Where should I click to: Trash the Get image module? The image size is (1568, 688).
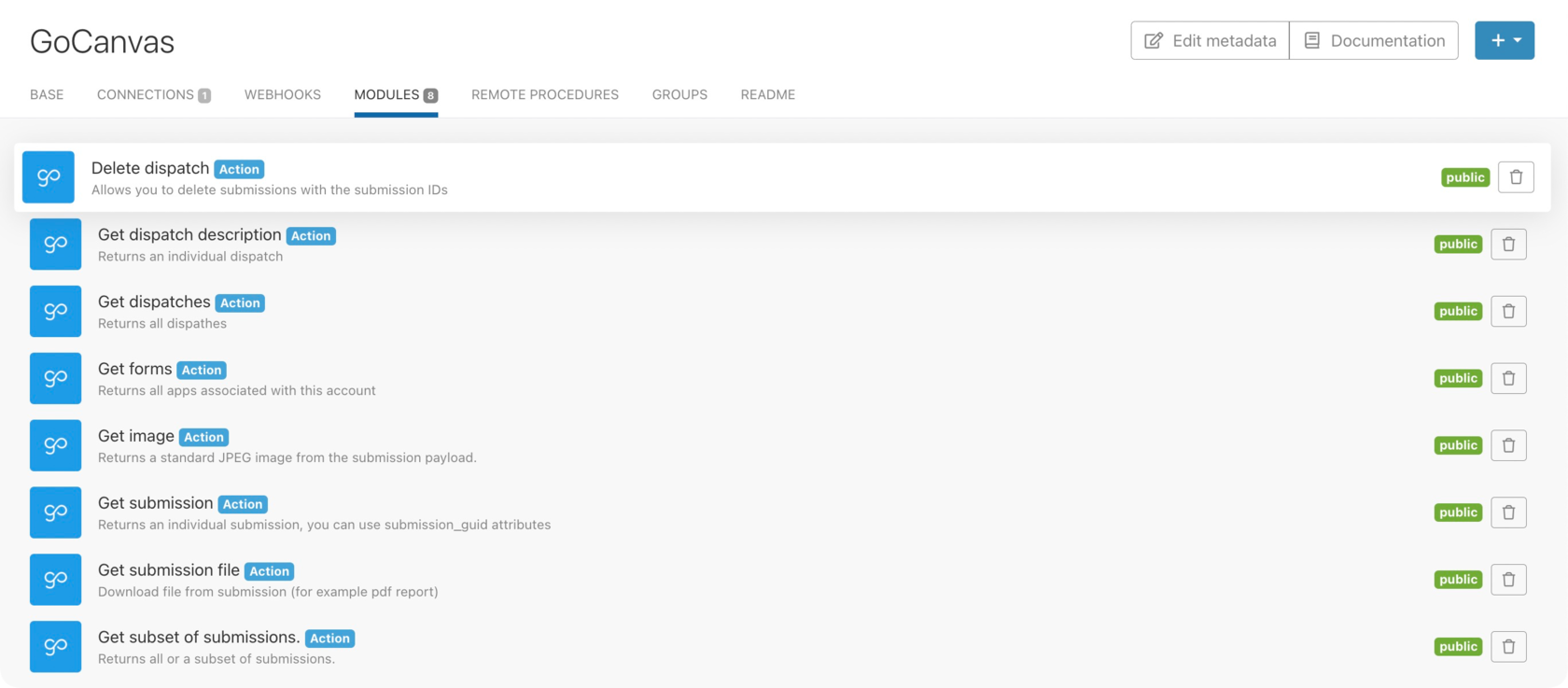pos(1508,445)
